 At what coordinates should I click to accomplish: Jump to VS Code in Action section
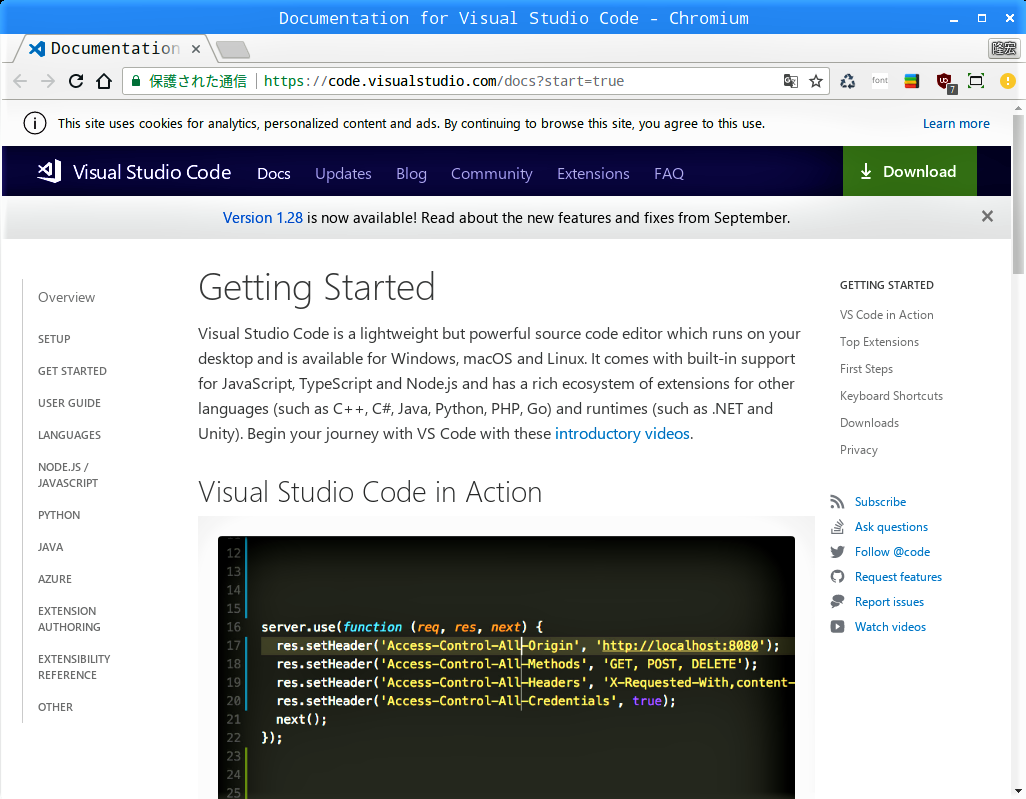[x=887, y=315]
